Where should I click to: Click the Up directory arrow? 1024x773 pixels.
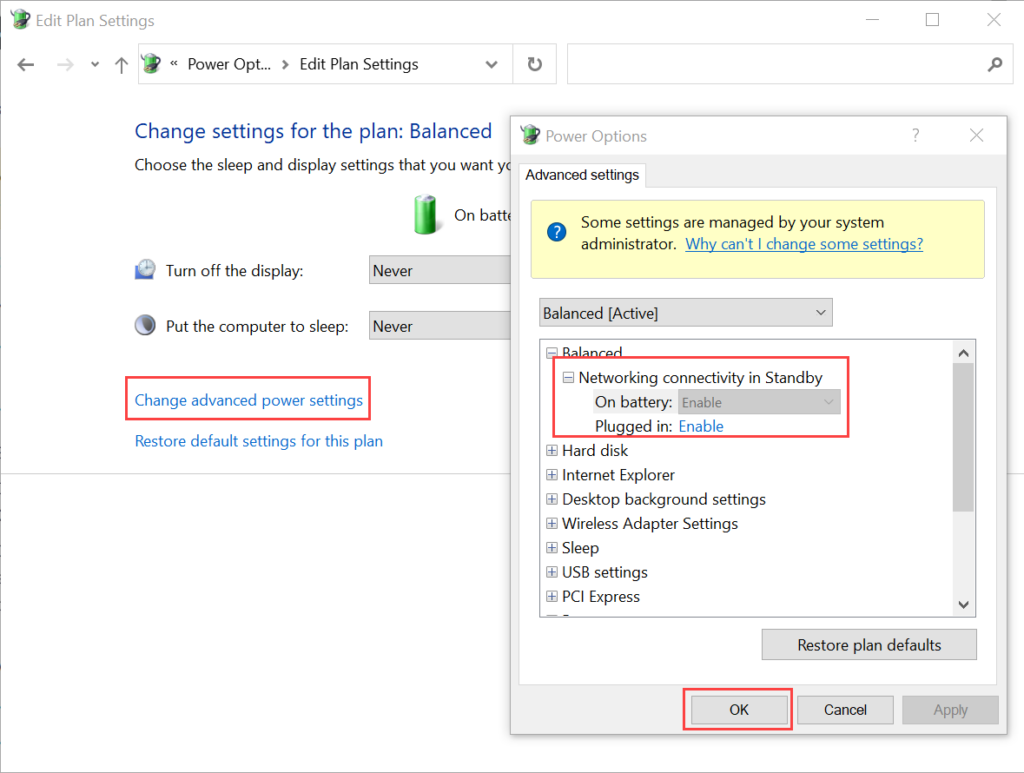121,65
